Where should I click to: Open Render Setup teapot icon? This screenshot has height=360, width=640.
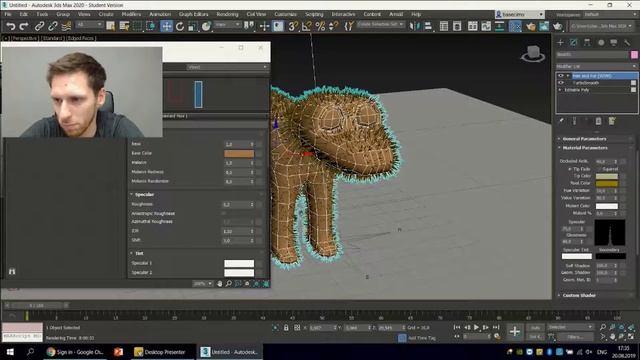coord(531,27)
